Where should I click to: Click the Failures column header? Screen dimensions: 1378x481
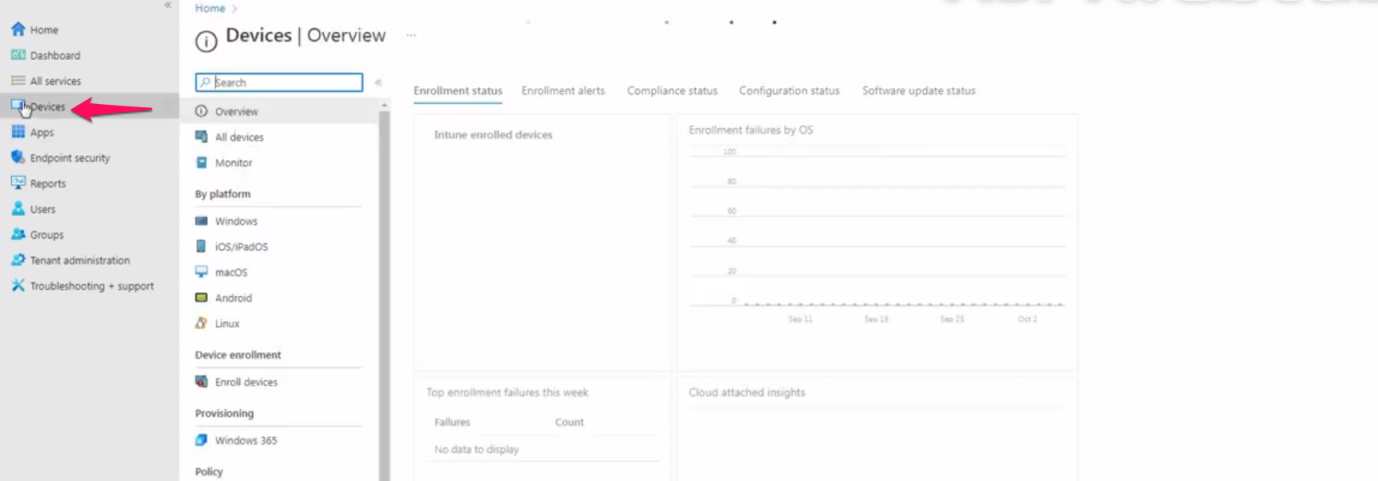click(452, 422)
